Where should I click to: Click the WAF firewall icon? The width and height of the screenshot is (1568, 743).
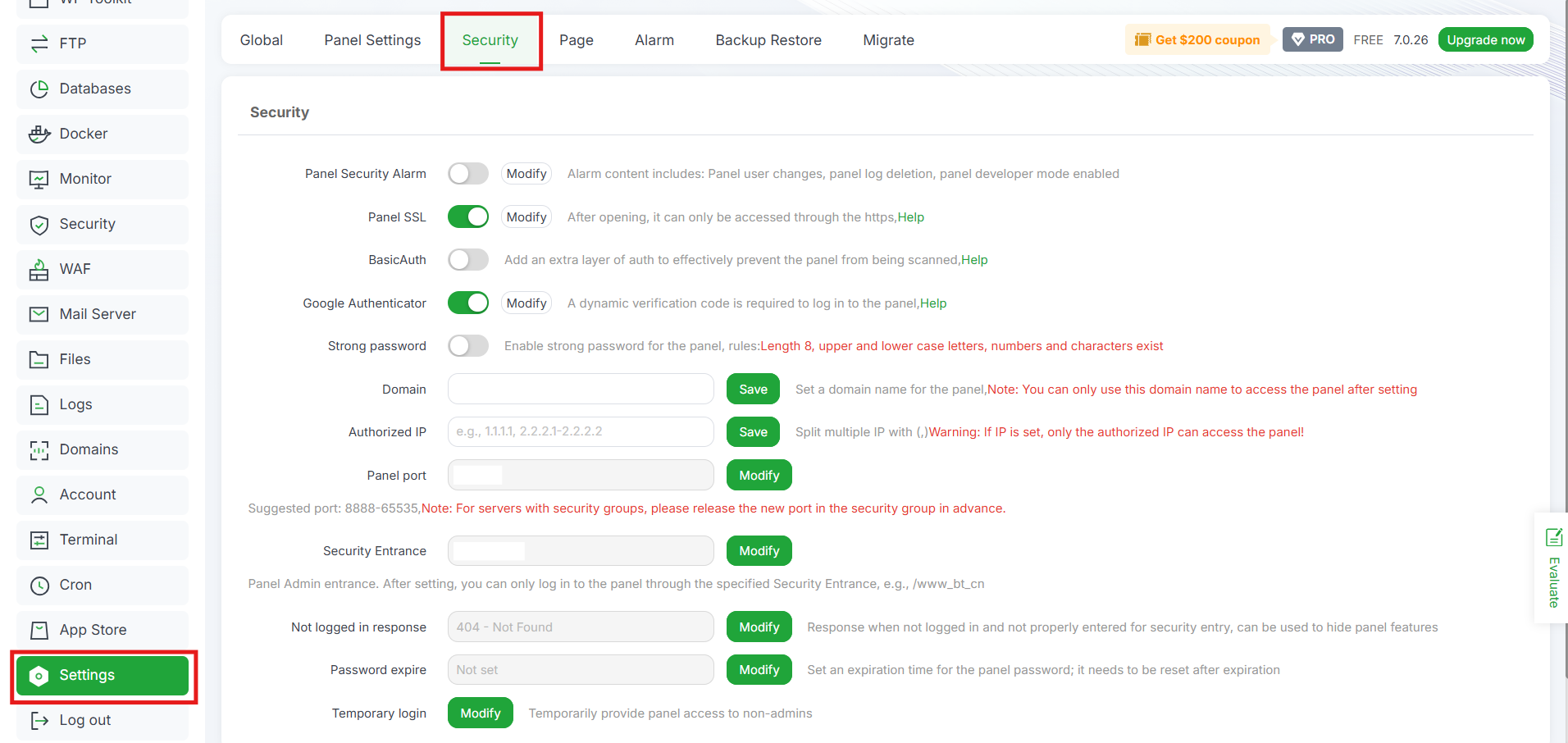[39, 269]
